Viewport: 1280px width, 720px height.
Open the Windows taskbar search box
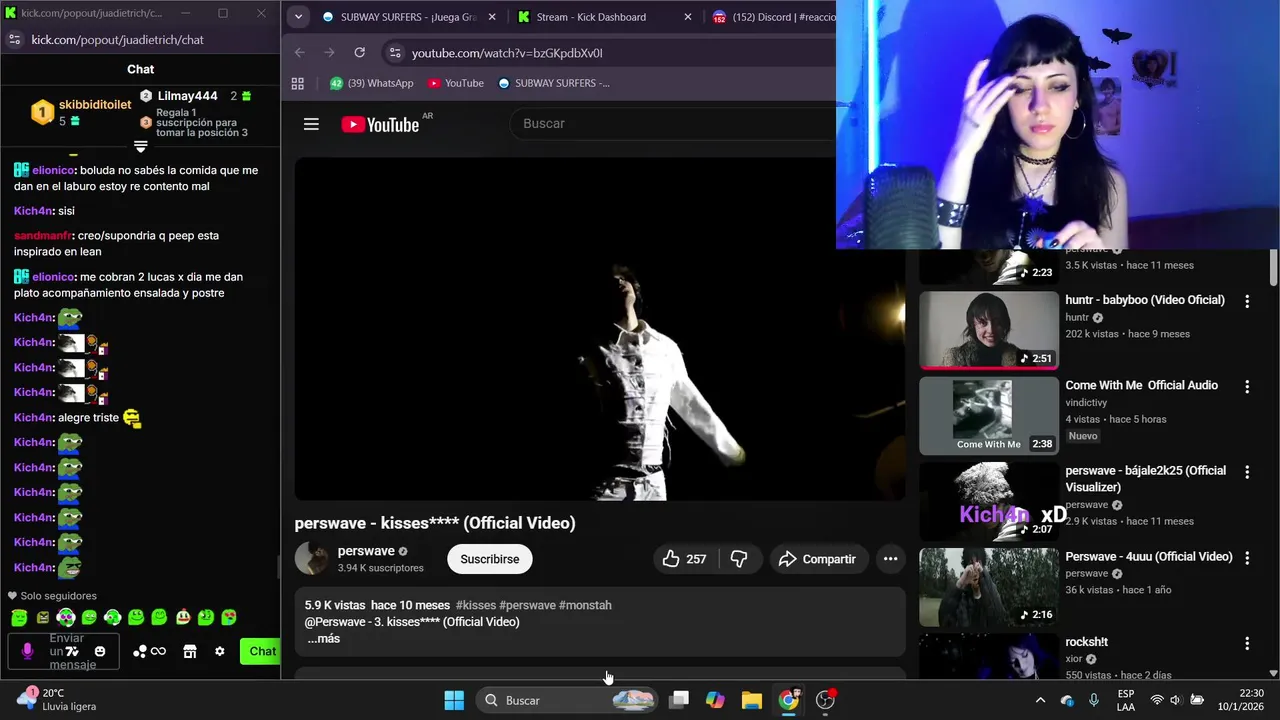568,700
